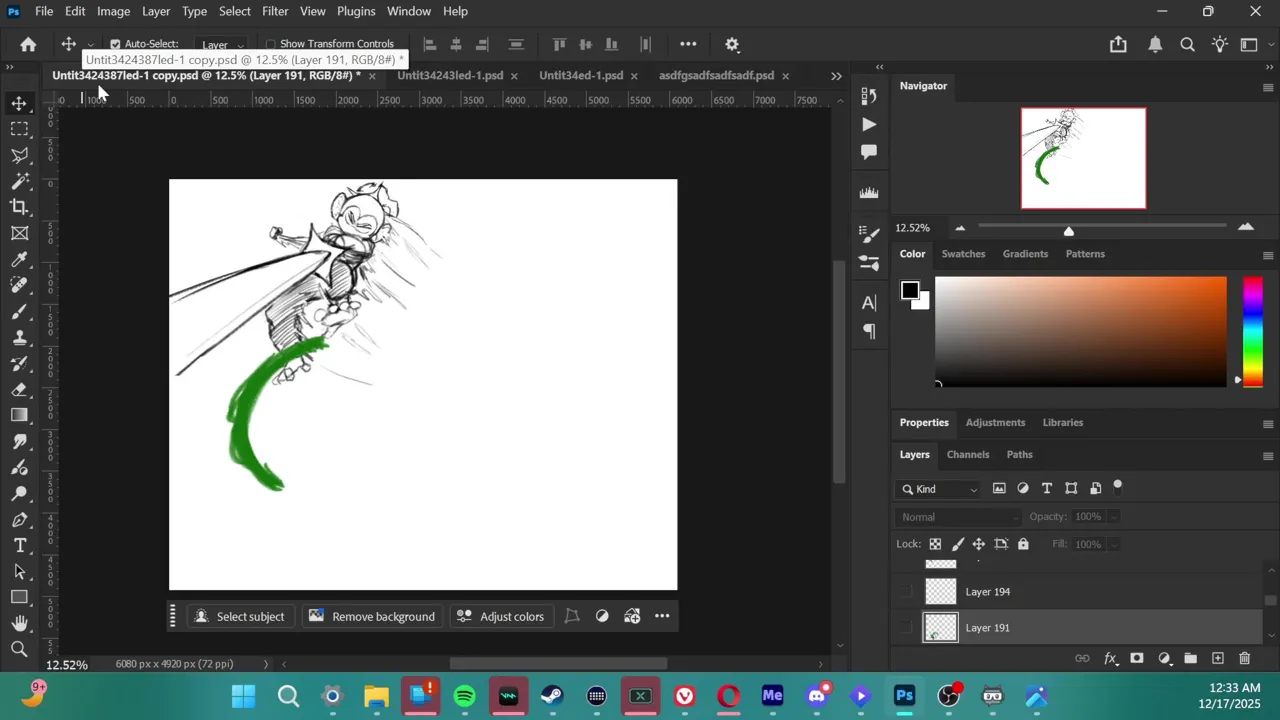1280x720 pixels.
Task: Switch to the Untit34243led-1.psd document tab
Action: pos(450,75)
